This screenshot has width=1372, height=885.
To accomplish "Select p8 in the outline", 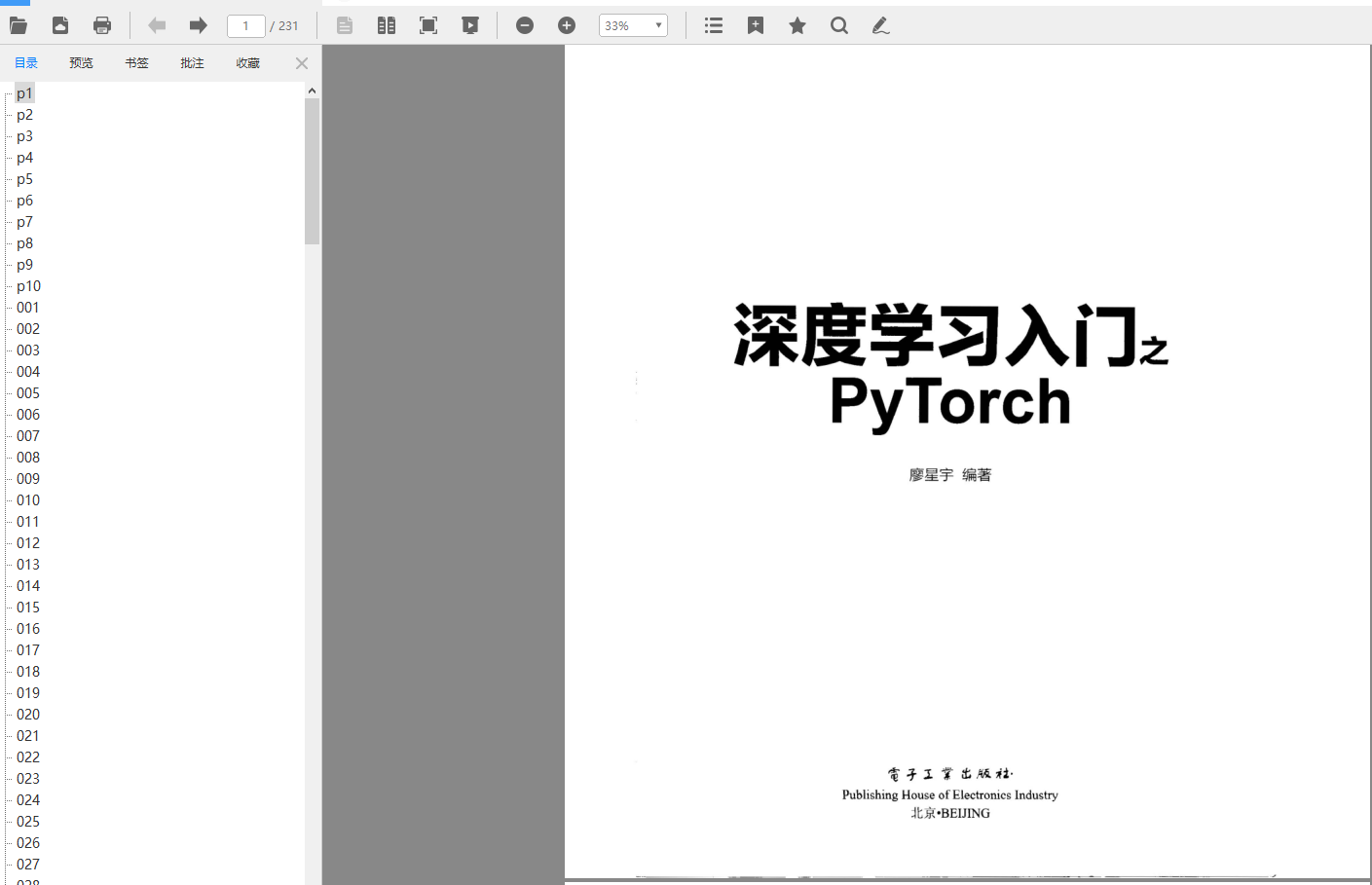I will [x=24, y=243].
